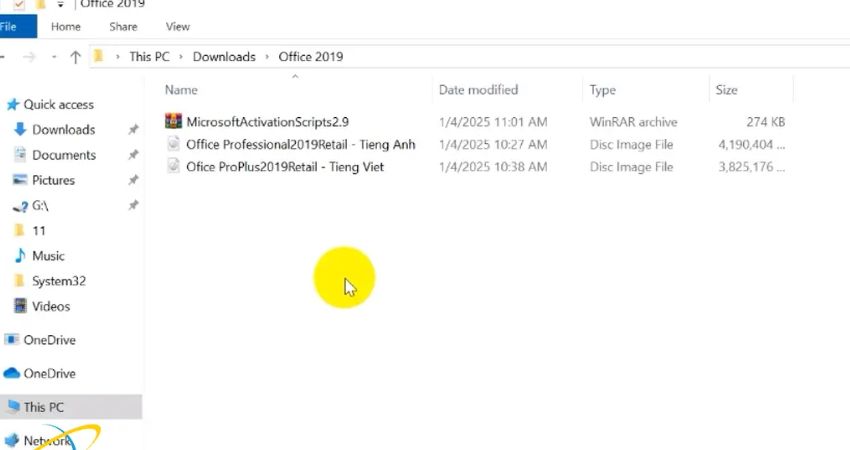Click pin icon beside G:\ drive

pyautogui.click(x=133, y=205)
